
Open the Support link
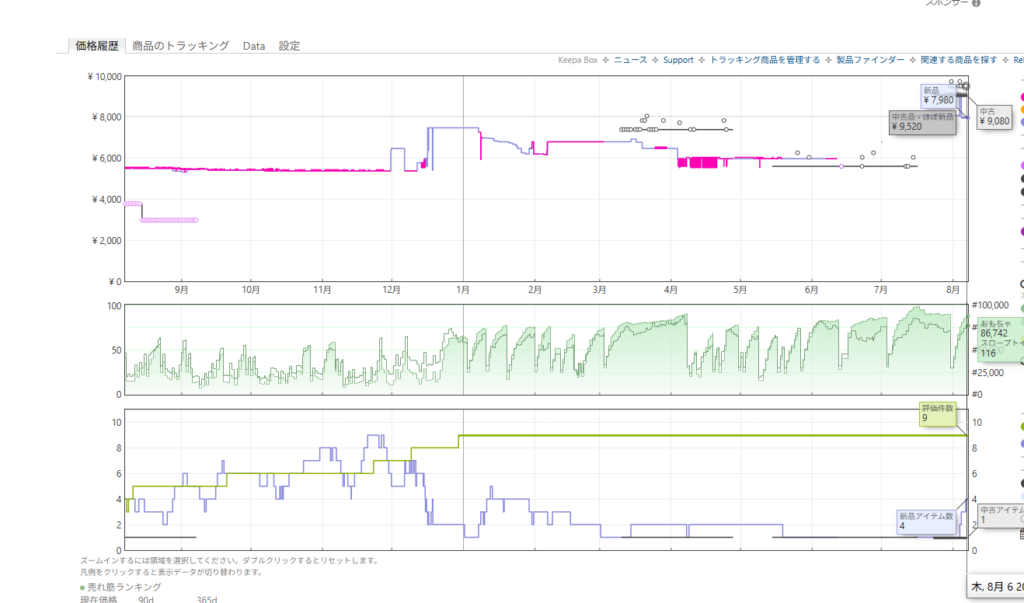pyautogui.click(x=678, y=59)
